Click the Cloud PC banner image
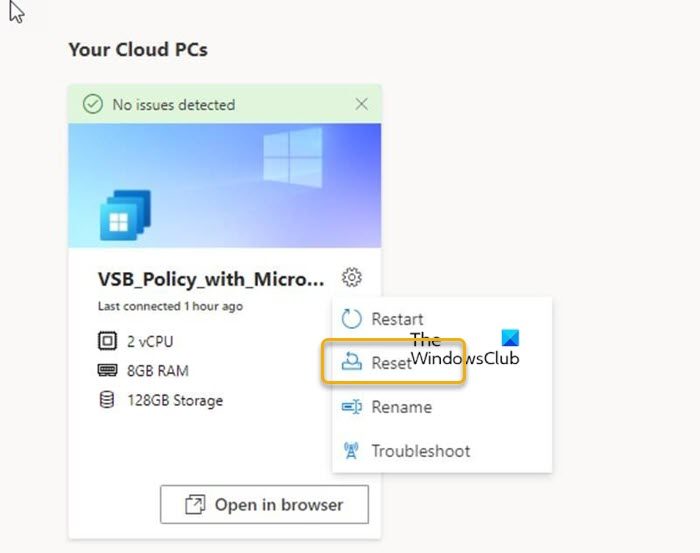This screenshot has width=700, height=553. point(224,185)
